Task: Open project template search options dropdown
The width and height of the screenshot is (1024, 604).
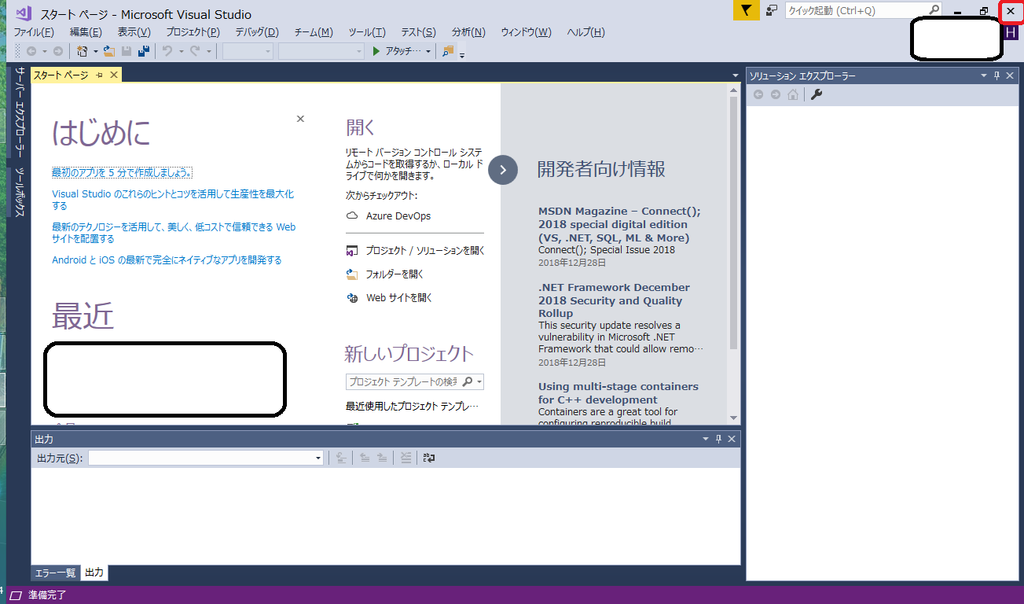Action: (x=480, y=381)
